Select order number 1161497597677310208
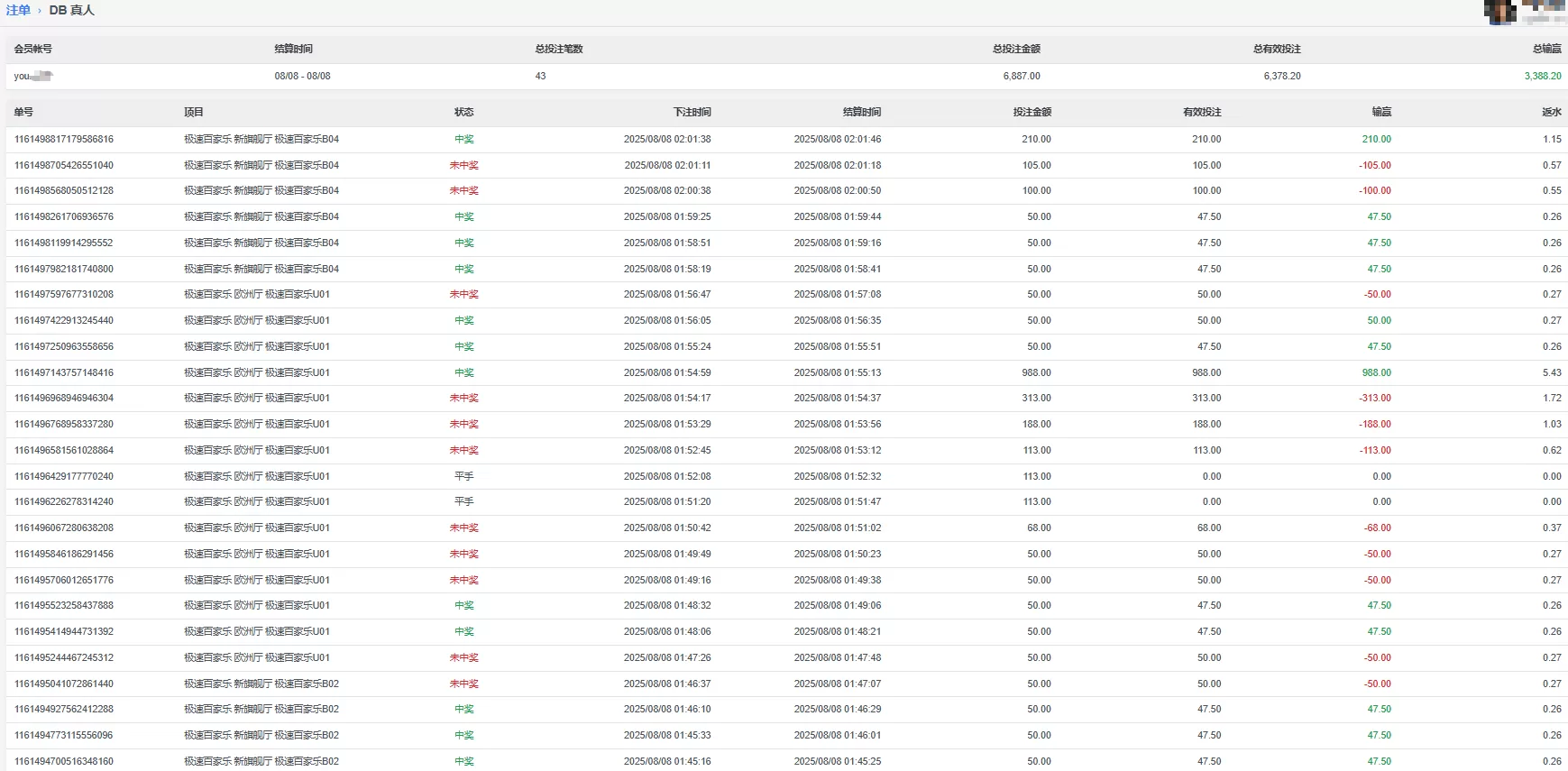Viewport: 1568px width, 771px height. point(64,294)
